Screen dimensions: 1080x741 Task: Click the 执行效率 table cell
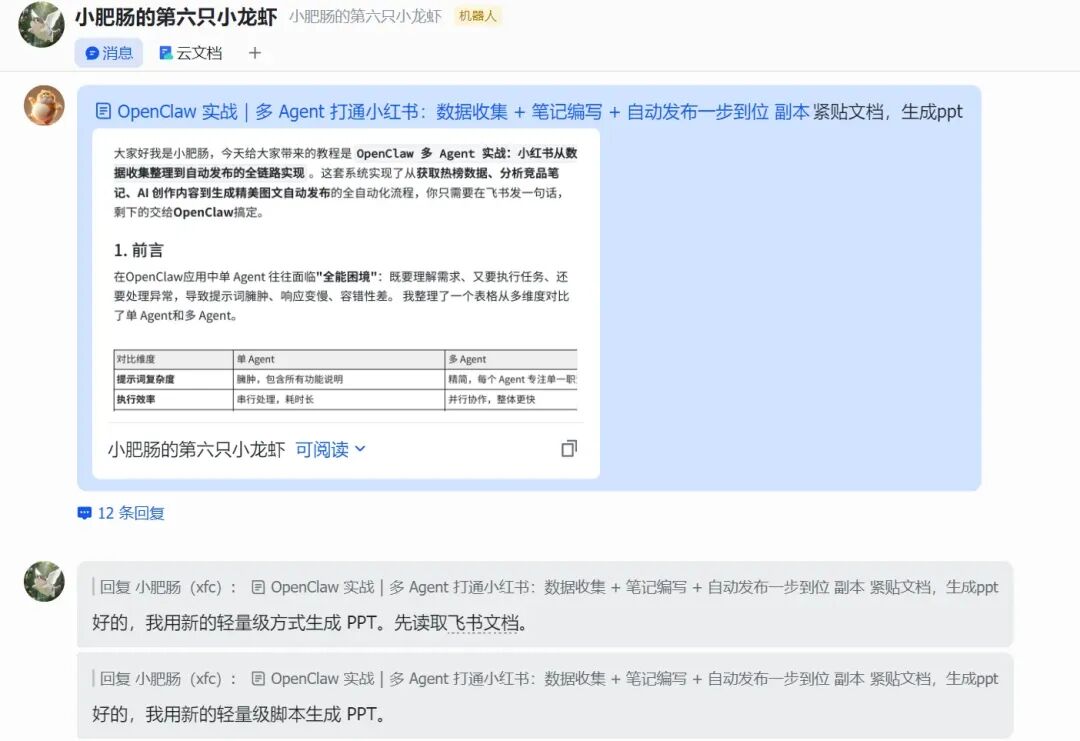(x=174, y=399)
